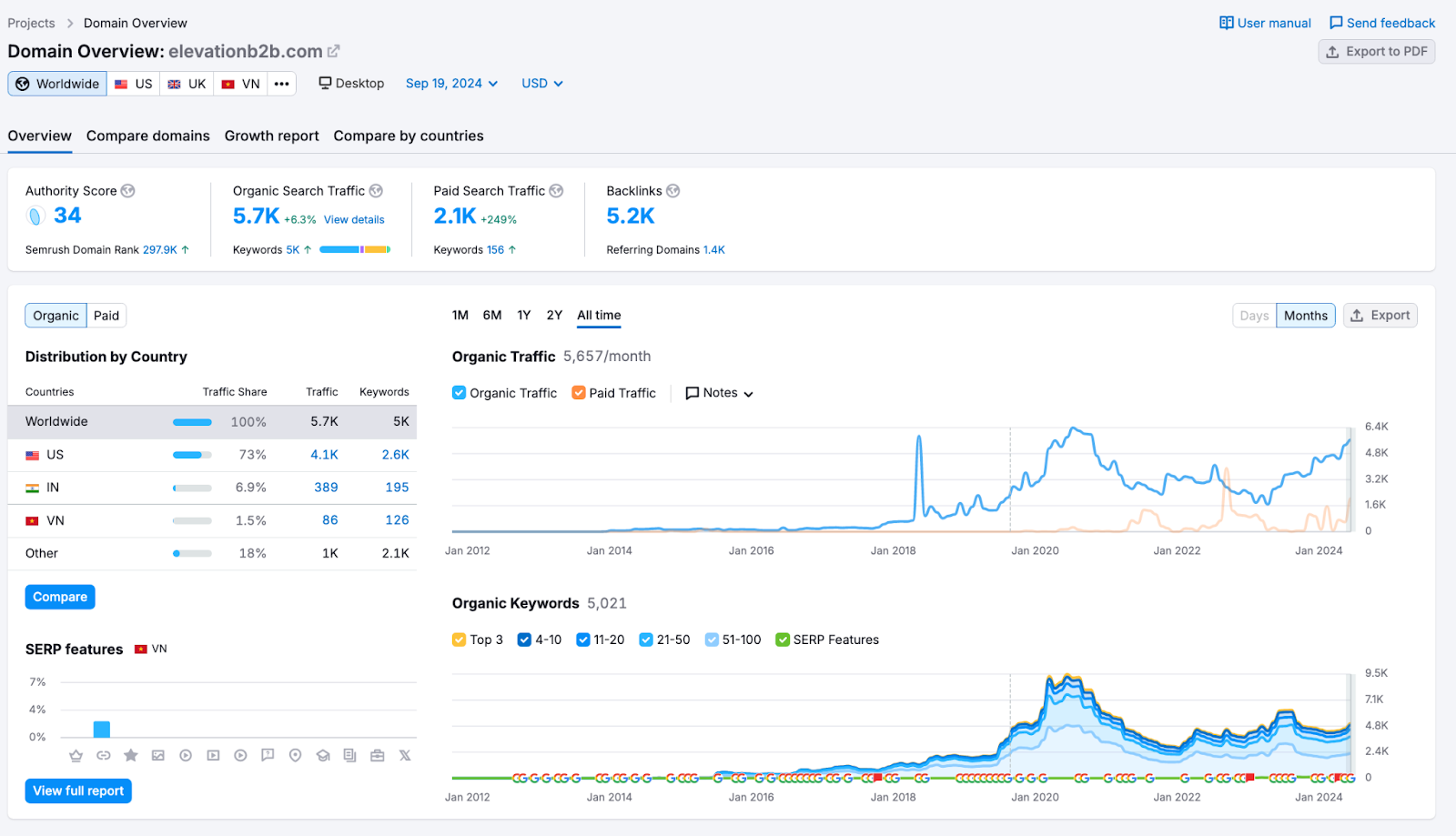Click the Worldwide row in country table
Viewport: 1456px width, 836px height.
pos(212,422)
